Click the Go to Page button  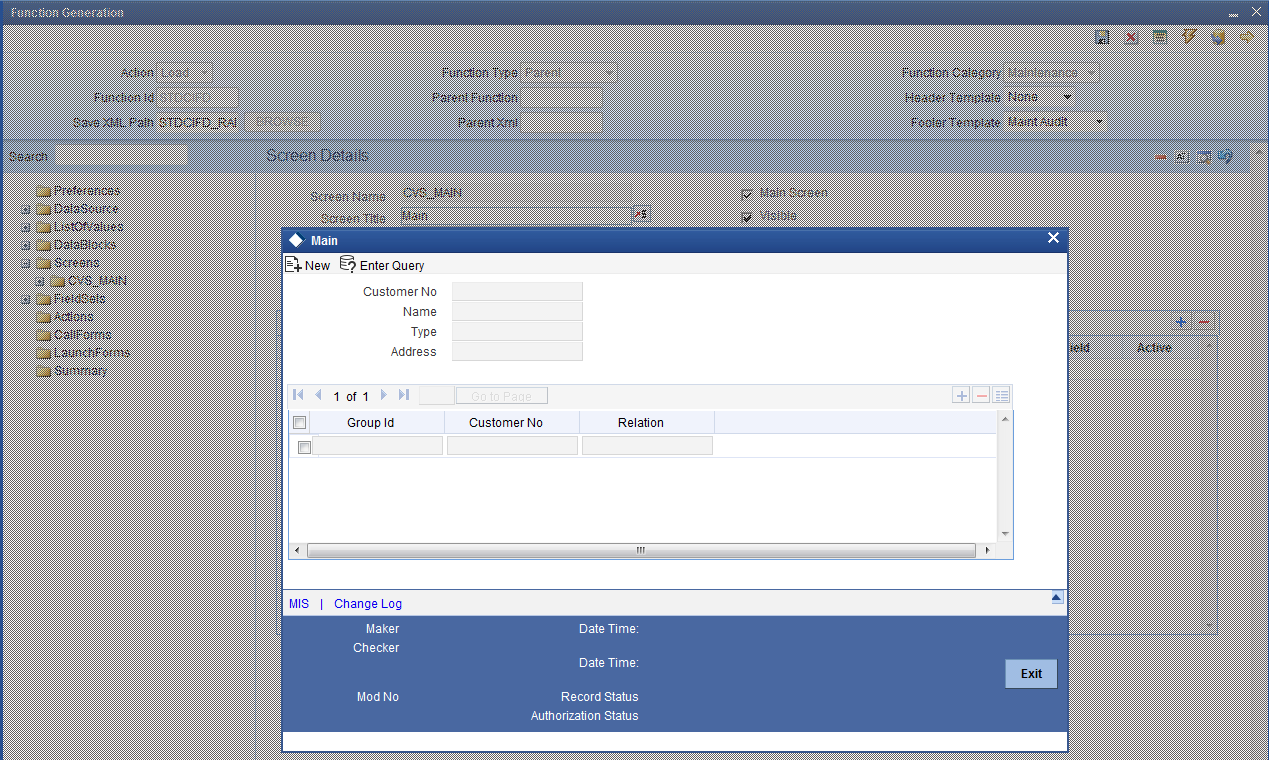(501, 396)
